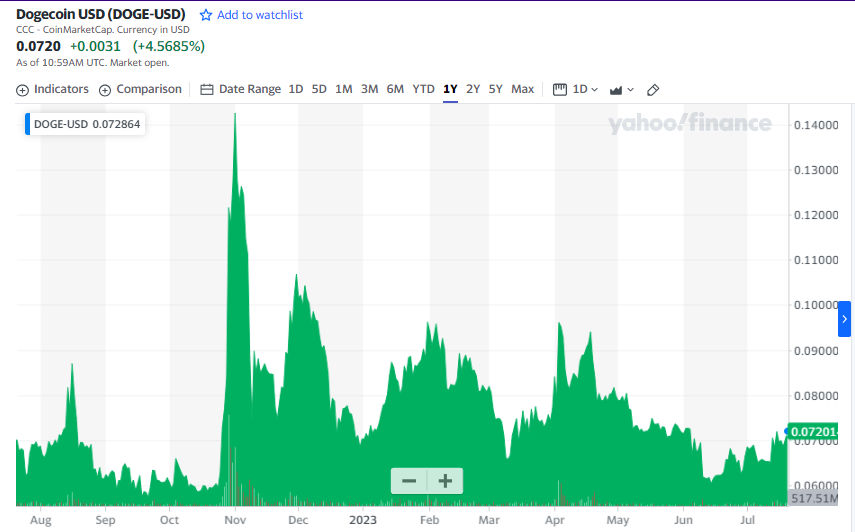Click the DOGE-USD 0.072864 legend label
Viewport: 855px width, 532px height.
[x=87, y=124]
